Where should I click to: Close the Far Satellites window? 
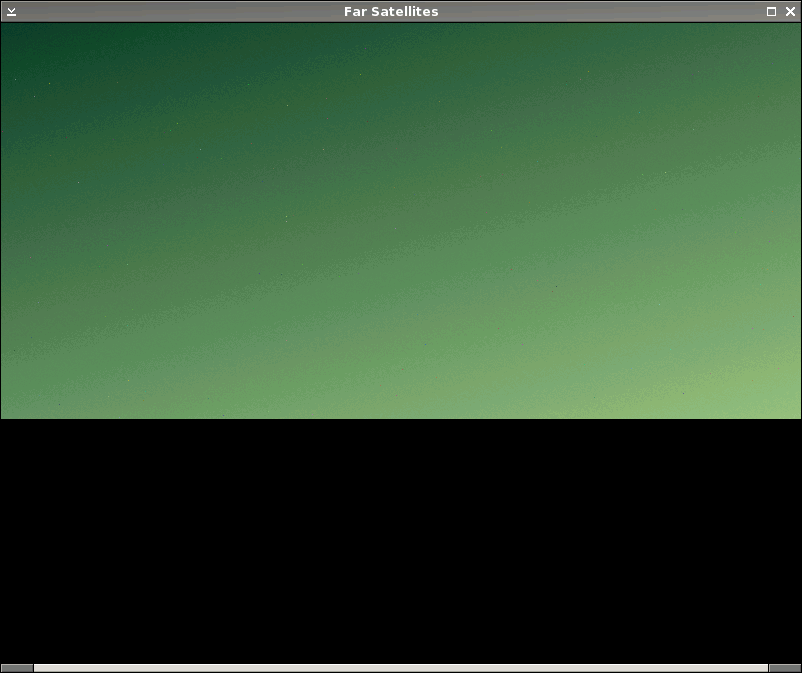pyautogui.click(x=790, y=11)
